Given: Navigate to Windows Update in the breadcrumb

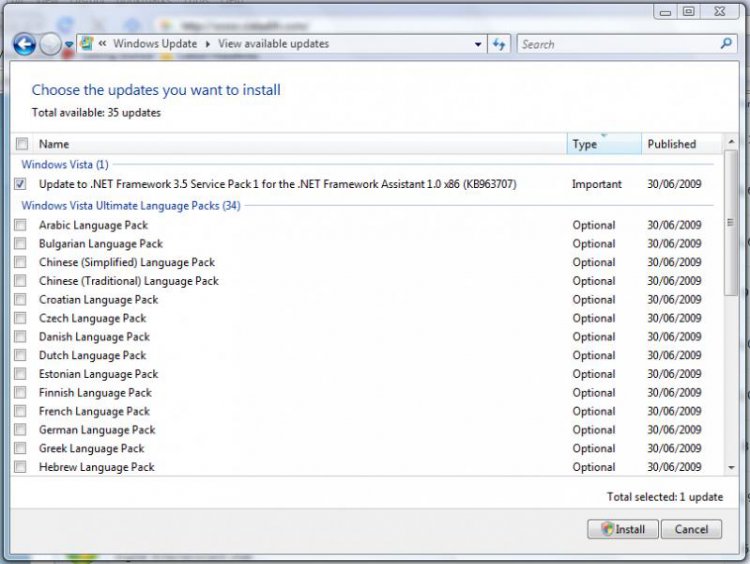Looking at the screenshot, I should click(155, 44).
